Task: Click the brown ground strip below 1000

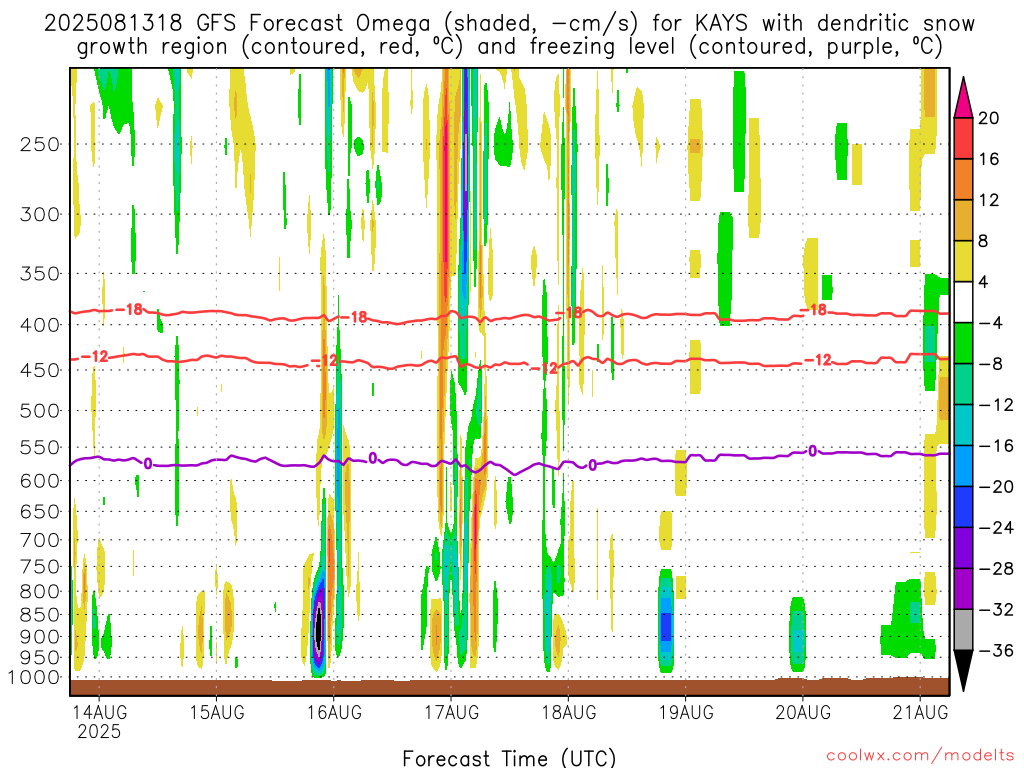Action: pyautogui.click(x=509, y=687)
